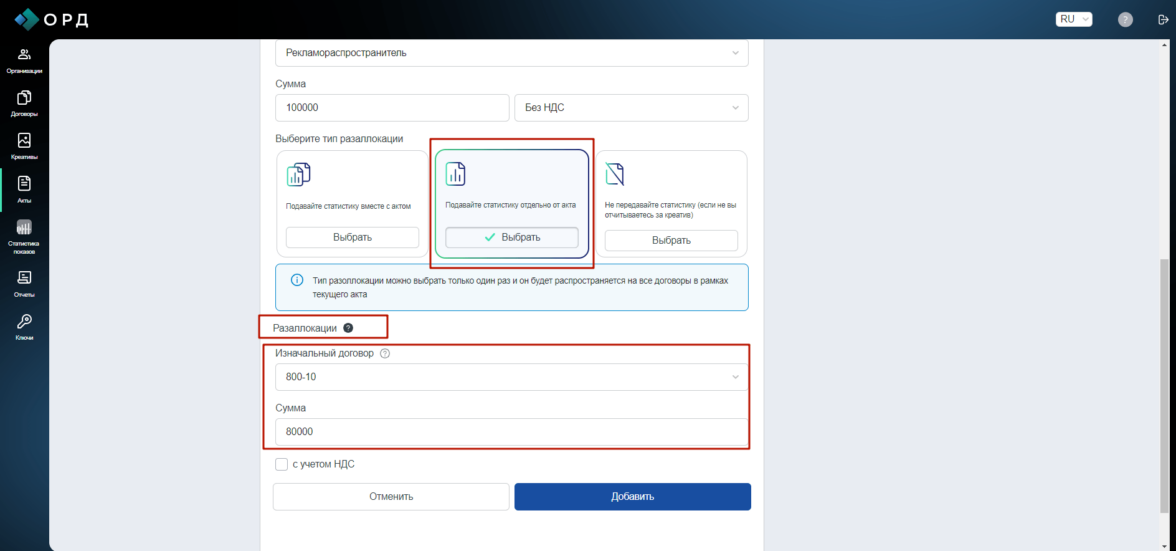
Task: Select the Акты sidebar icon
Action: coord(24,189)
